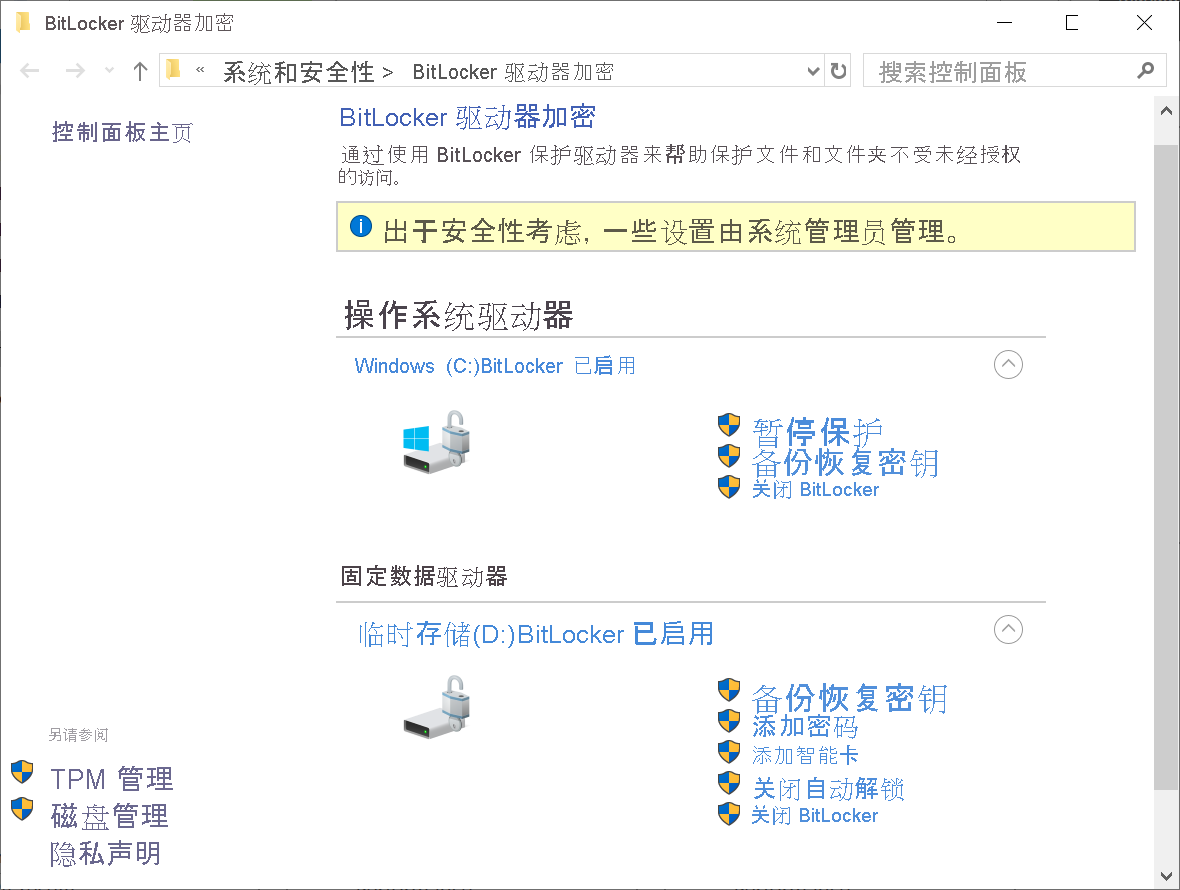Click the BitLocker folder icon in address bar
Image resolution: width=1180 pixels, height=890 pixels.
(x=172, y=70)
